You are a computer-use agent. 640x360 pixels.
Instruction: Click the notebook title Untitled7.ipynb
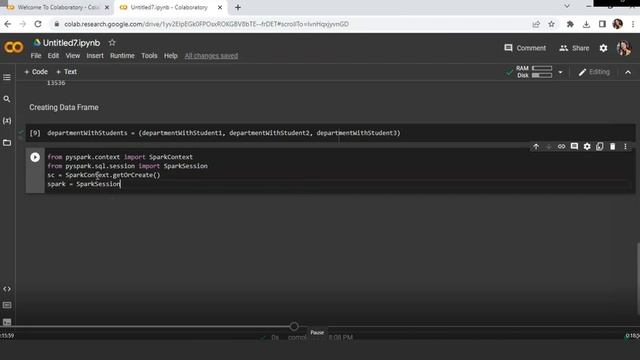click(x=71, y=43)
